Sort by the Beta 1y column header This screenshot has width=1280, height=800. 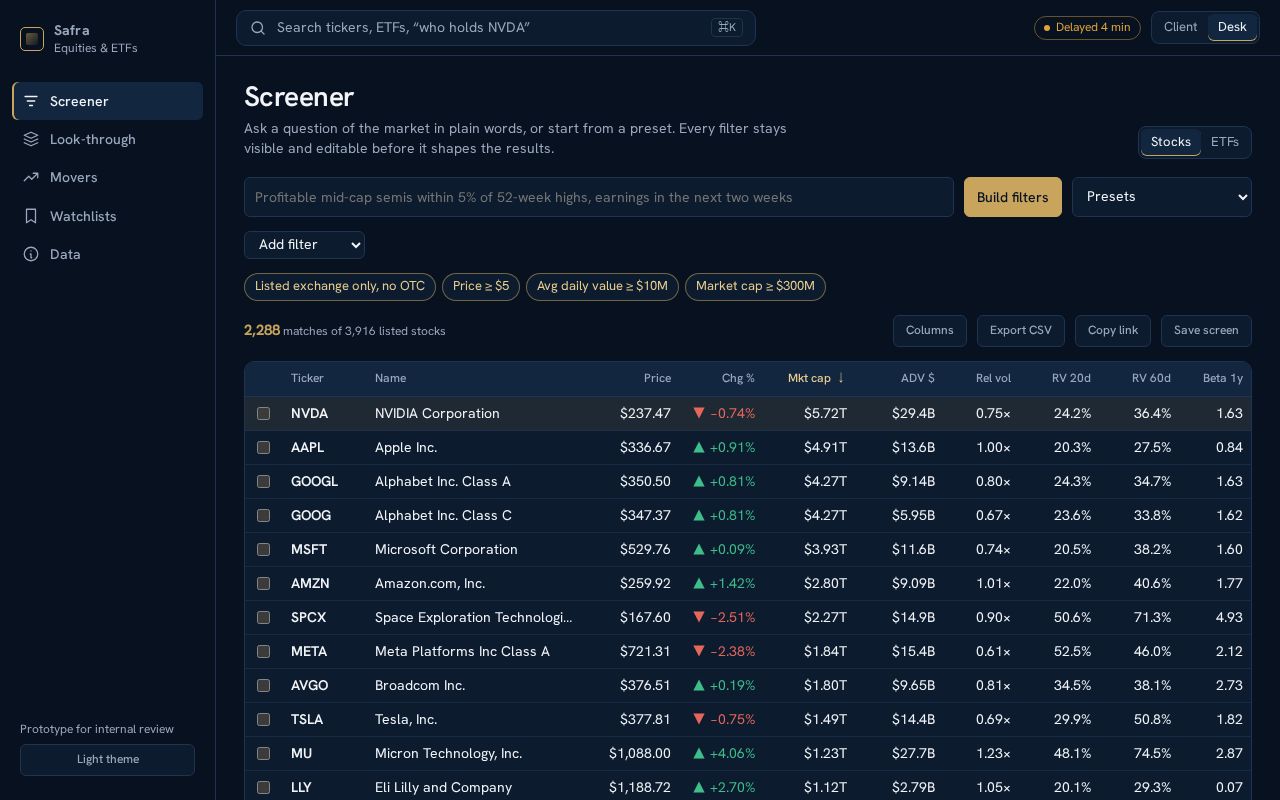coord(1223,378)
